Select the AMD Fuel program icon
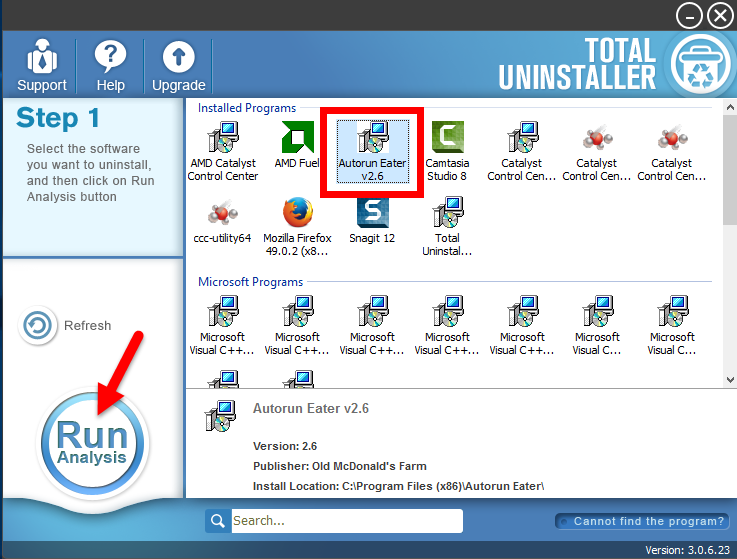This screenshot has width=737, height=559. (297, 144)
